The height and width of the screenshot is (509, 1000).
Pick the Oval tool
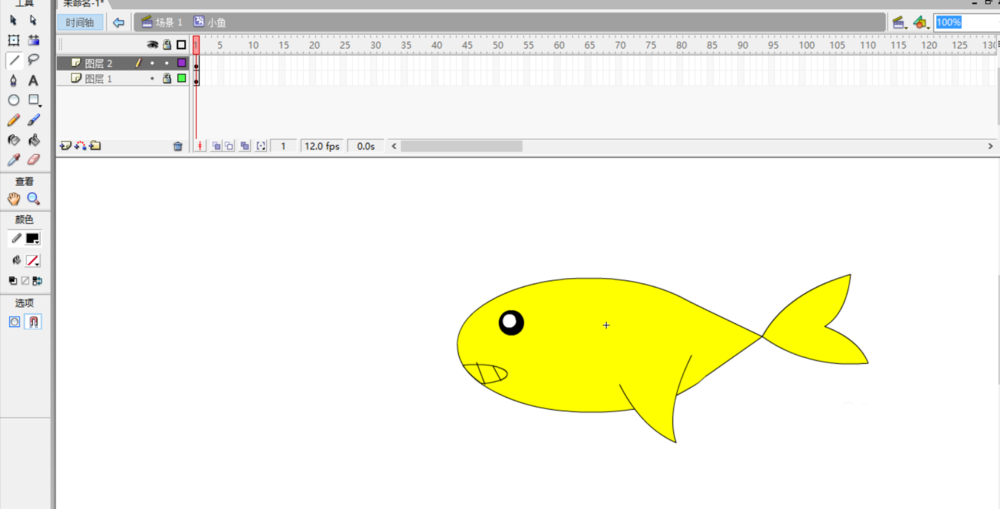[x=14, y=100]
